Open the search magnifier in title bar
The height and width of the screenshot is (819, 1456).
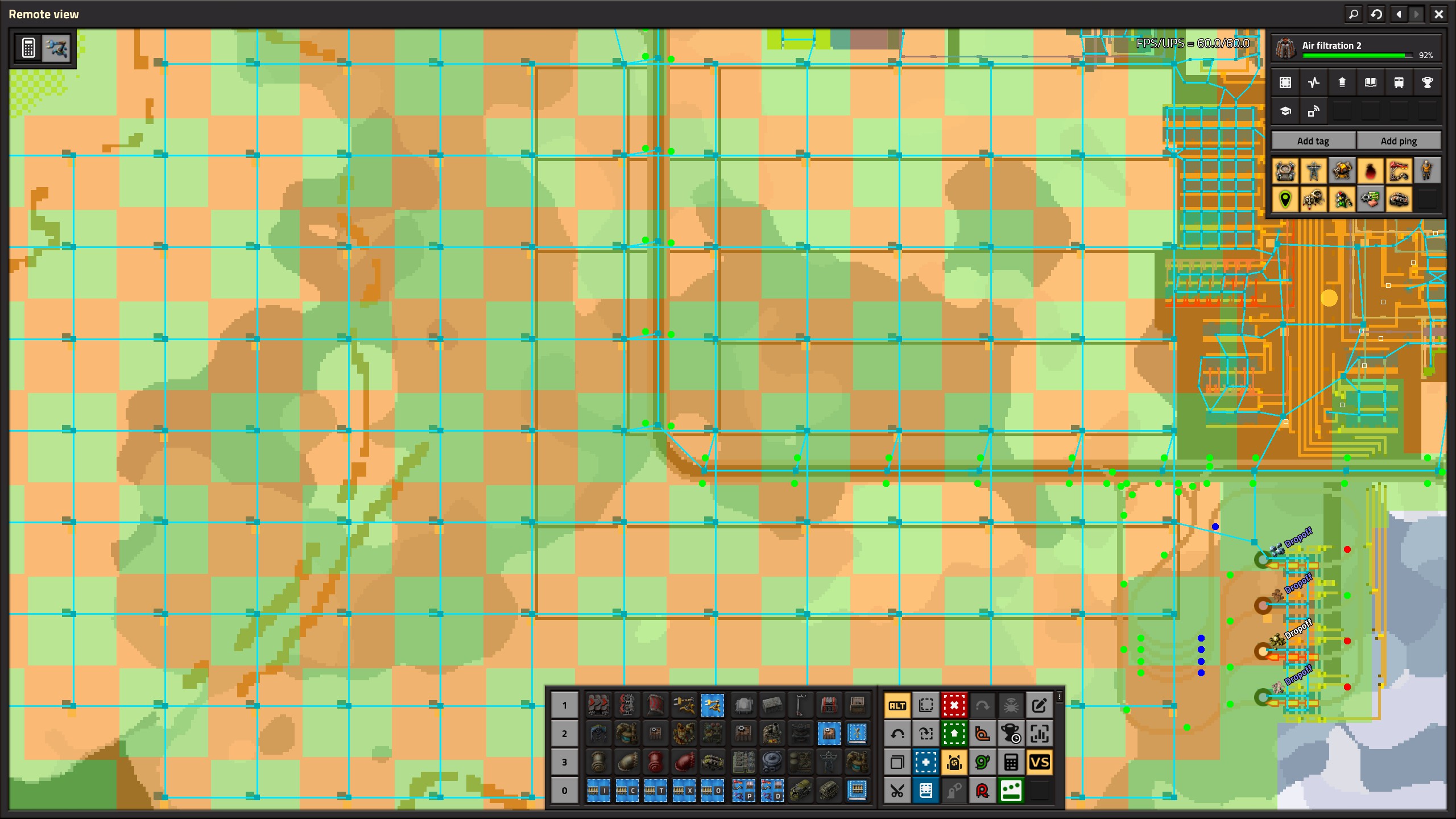tap(1354, 14)
